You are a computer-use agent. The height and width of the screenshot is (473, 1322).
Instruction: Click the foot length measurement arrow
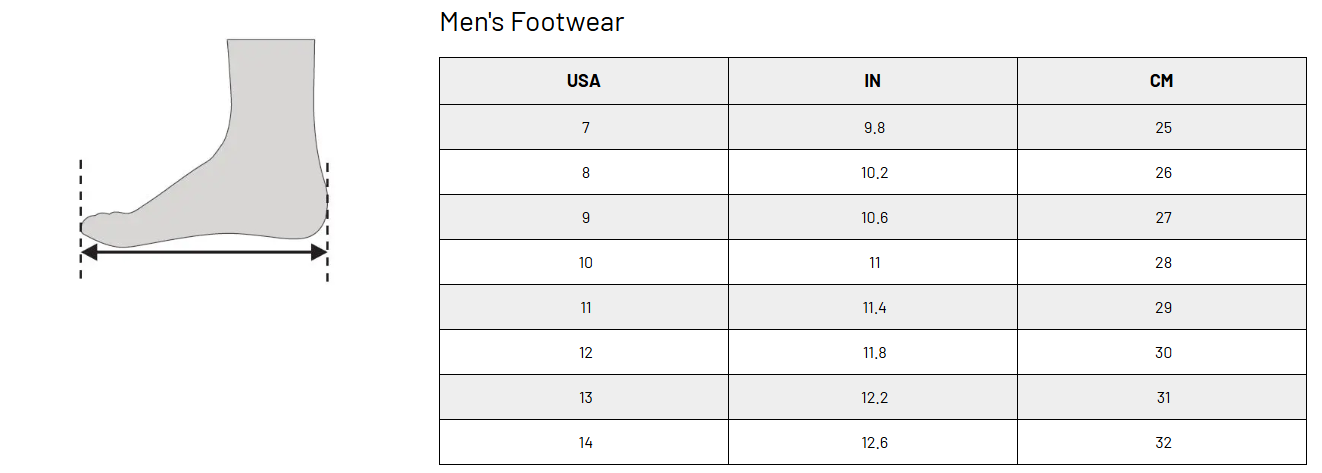click(x=203, y=253)
